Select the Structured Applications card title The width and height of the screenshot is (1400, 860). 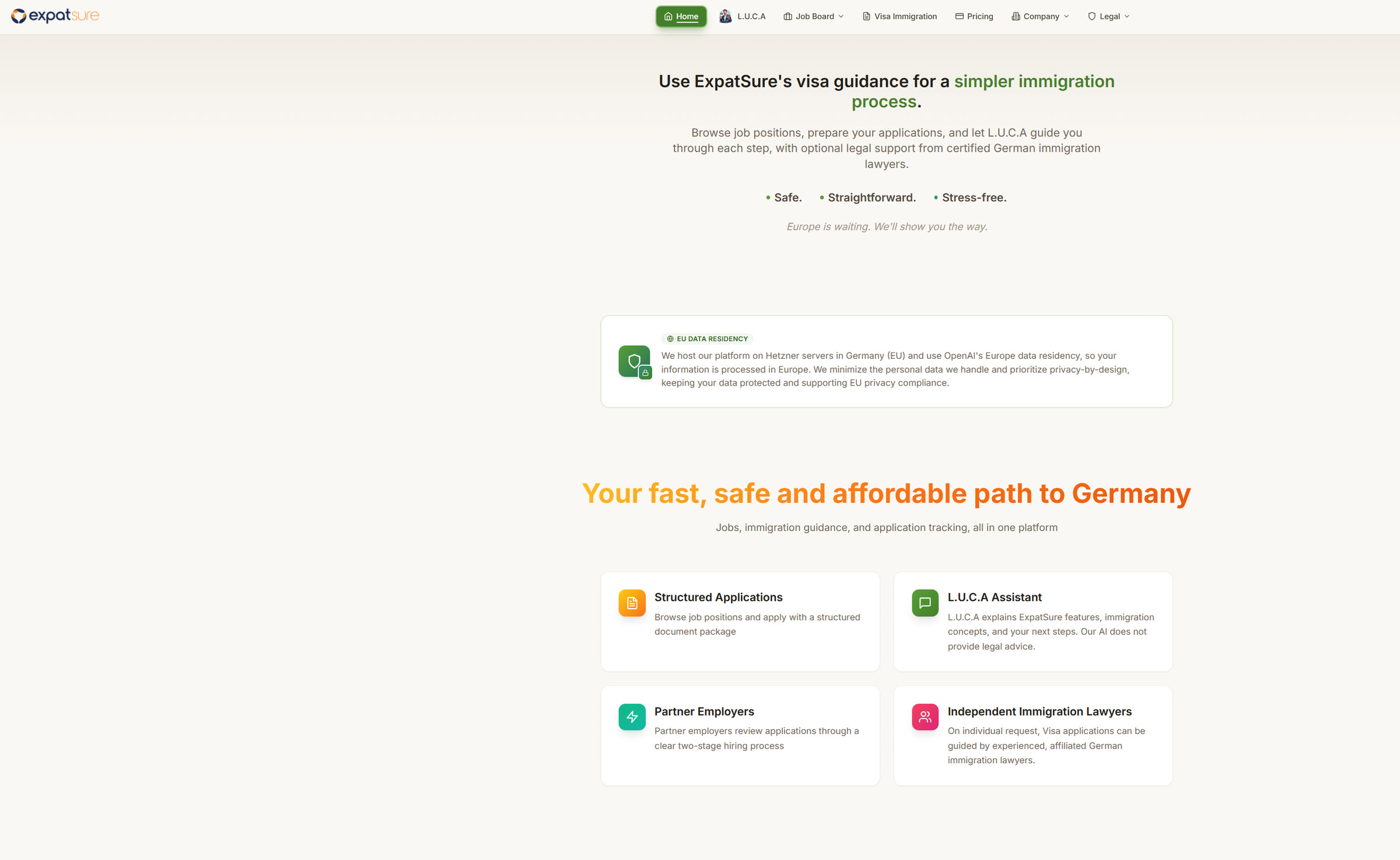point(718,597)
